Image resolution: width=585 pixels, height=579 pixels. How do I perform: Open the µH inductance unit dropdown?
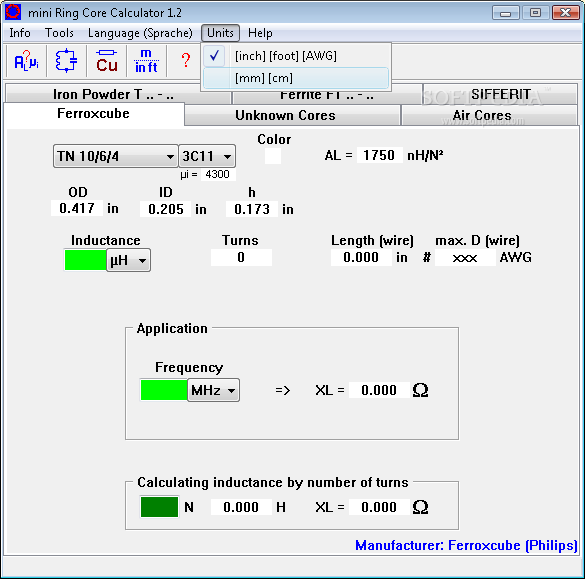pos(128,260)
